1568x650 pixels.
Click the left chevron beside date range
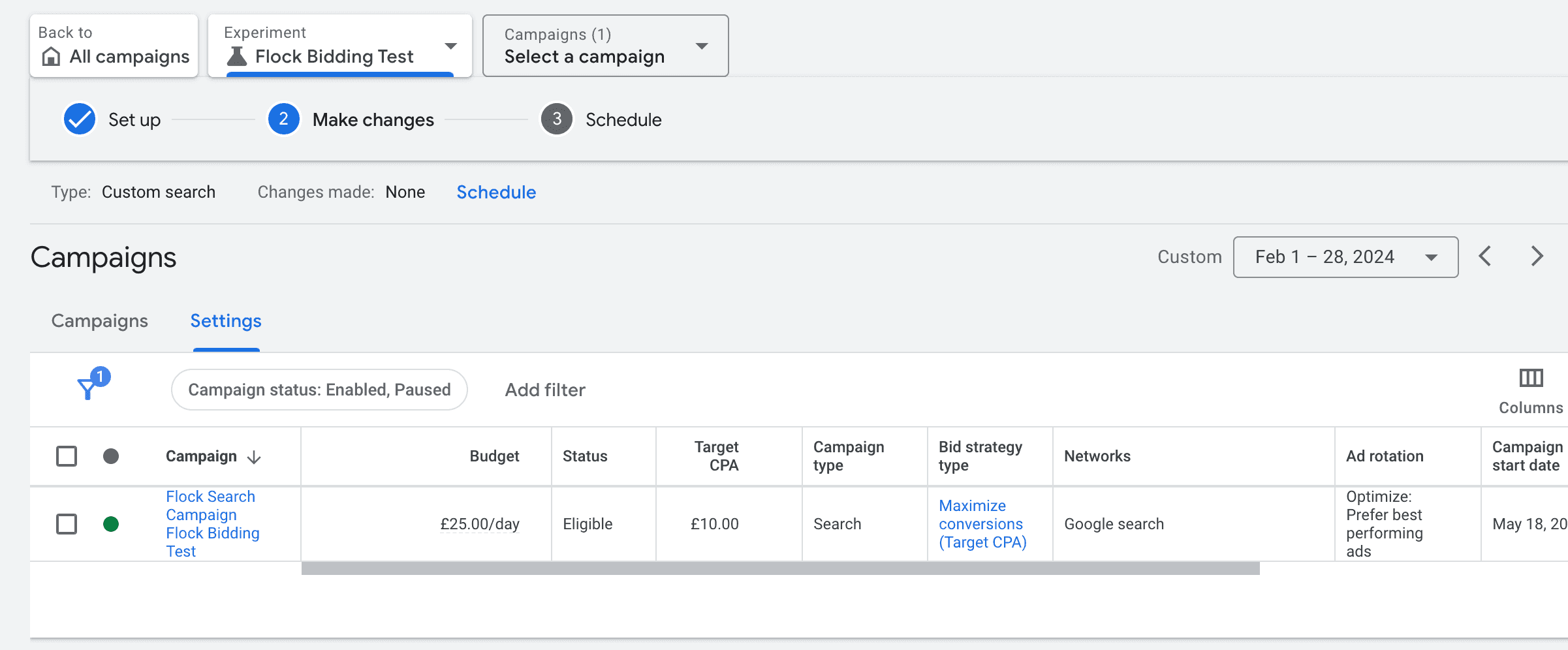click(x=1486, y=256)
